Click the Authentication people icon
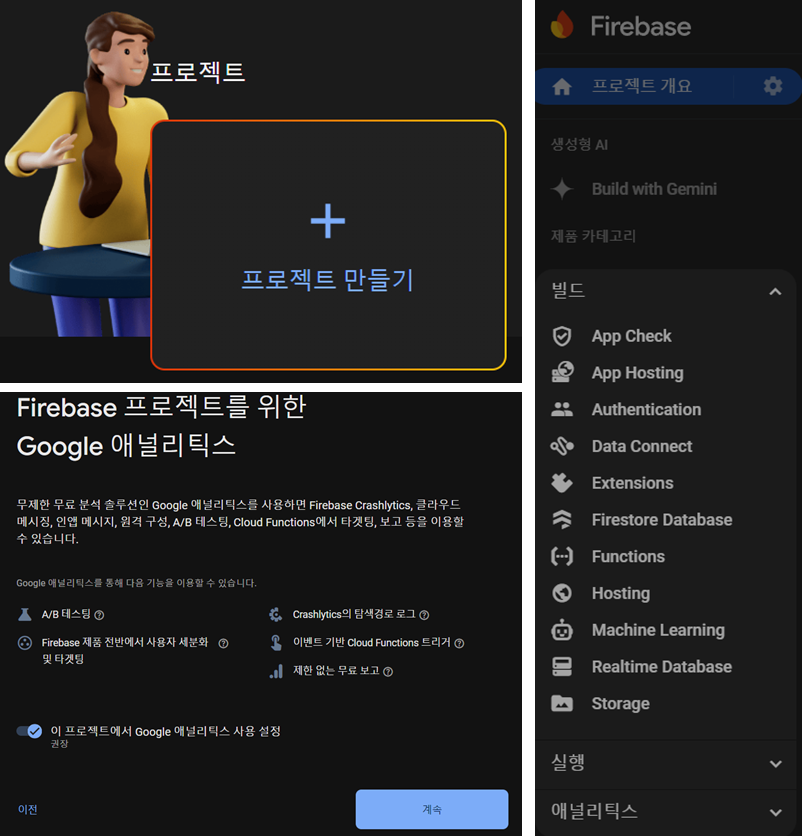Image resolution: width=802 pixels, height=836 pixels. (x=562, y=409)
